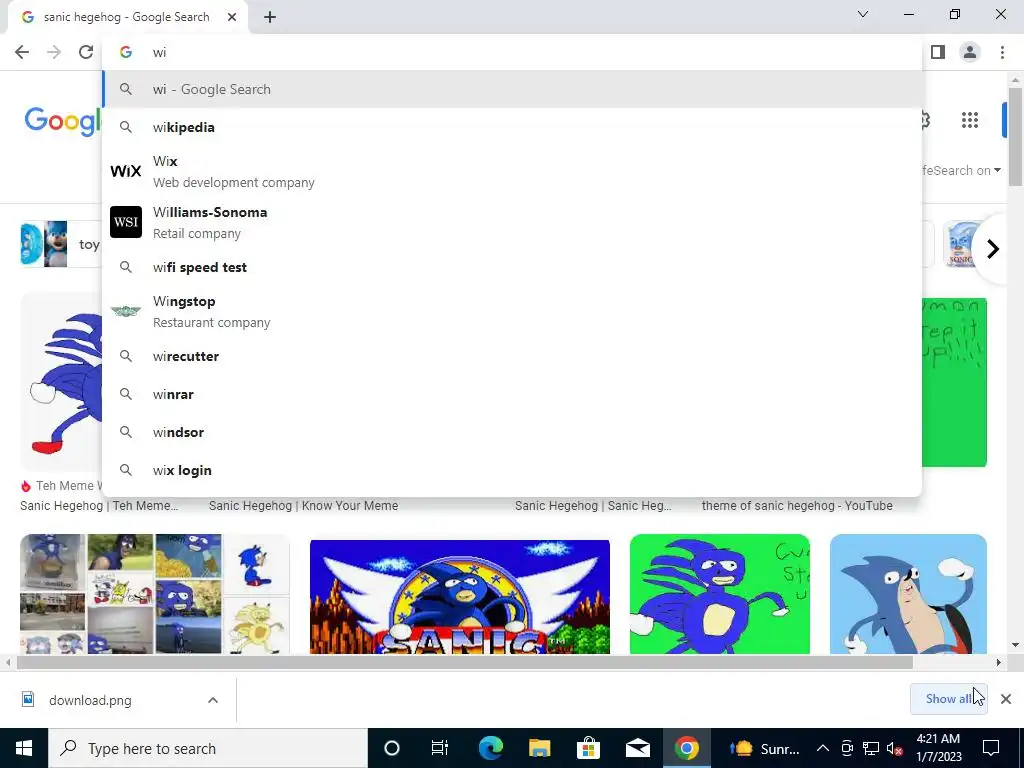Launch Microsoft Edge from the taskbar
The height and width of the screenshot is (768, 1024).
click(x=490, y=748)
